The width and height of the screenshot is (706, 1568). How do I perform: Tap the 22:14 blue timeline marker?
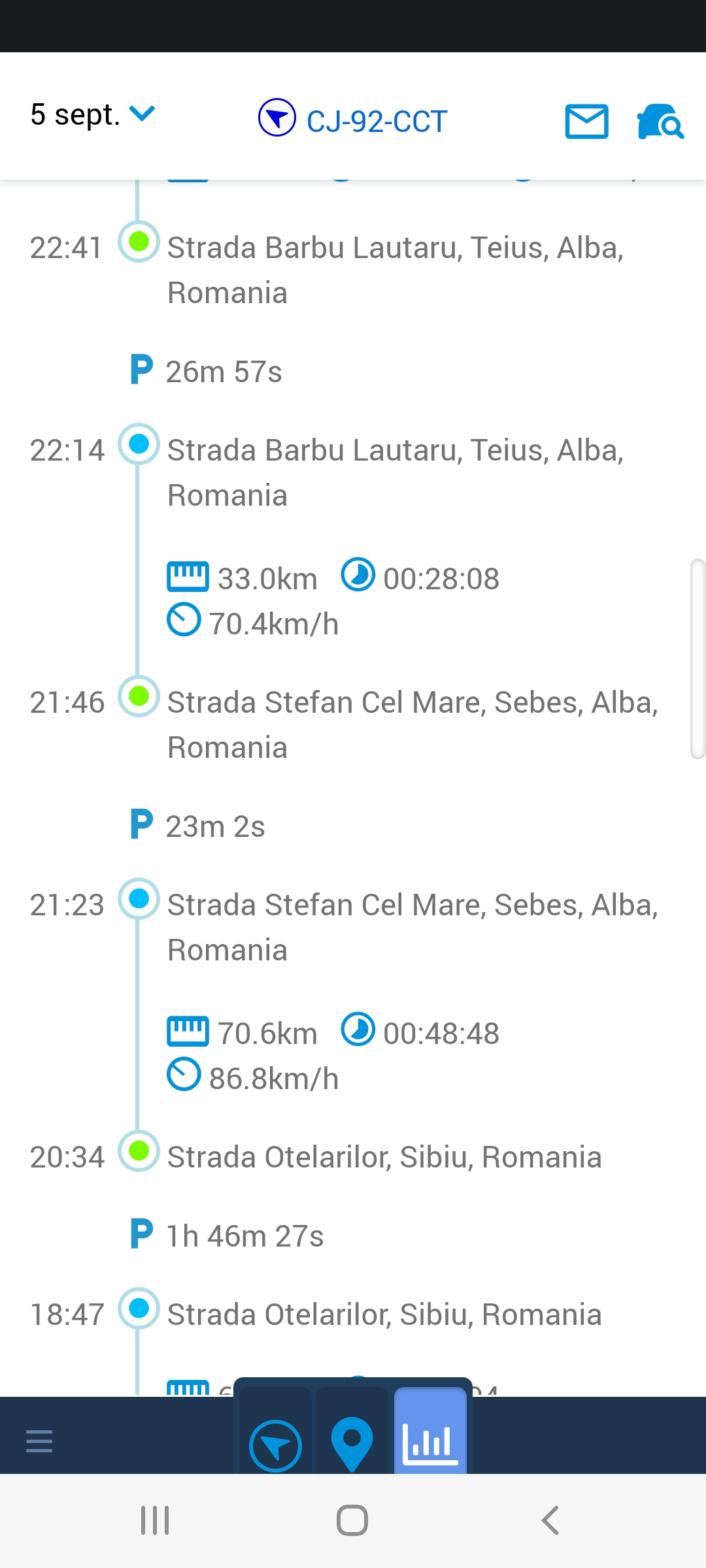[139, 444]
